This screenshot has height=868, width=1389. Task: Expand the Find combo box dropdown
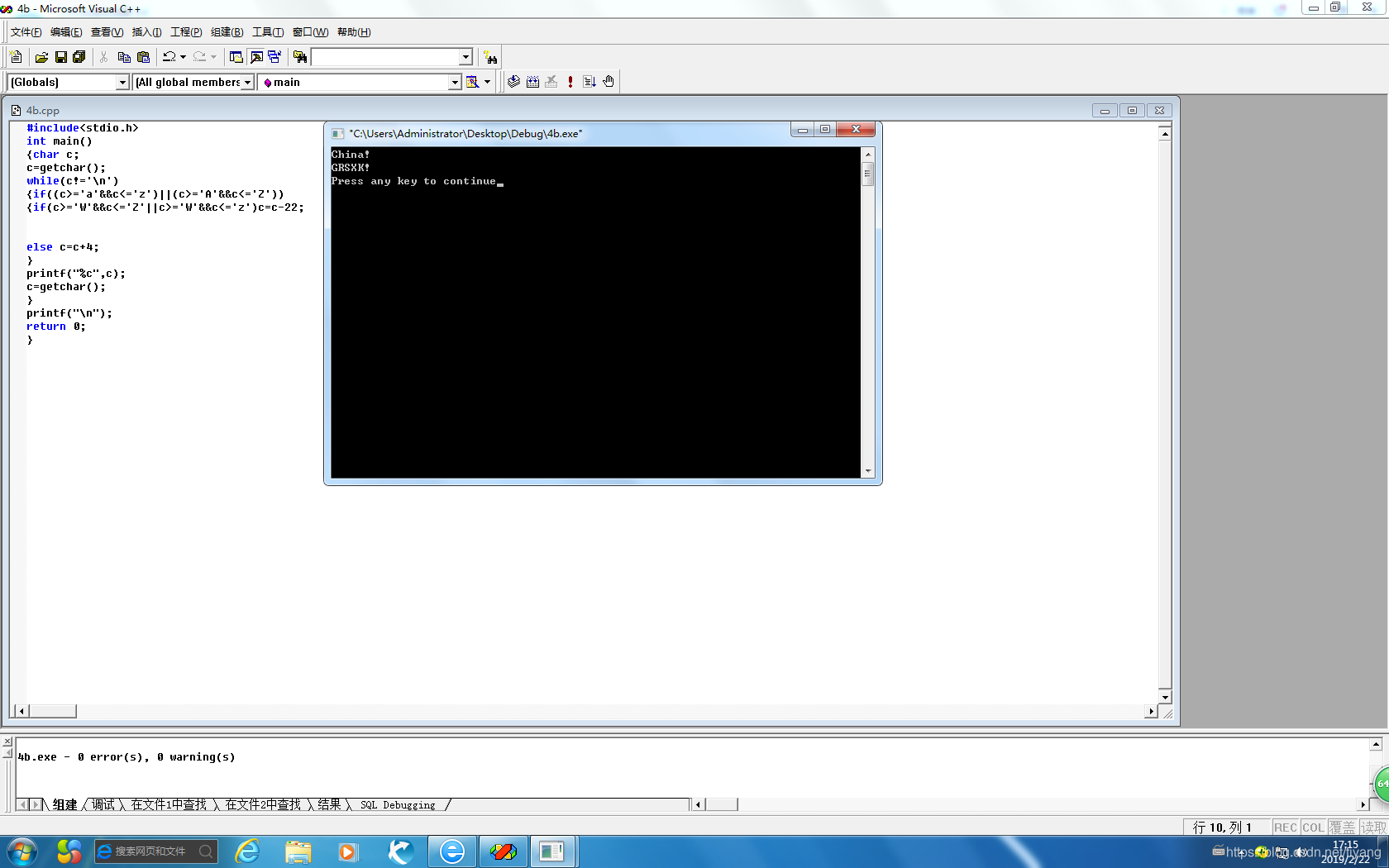pos(465,57)
